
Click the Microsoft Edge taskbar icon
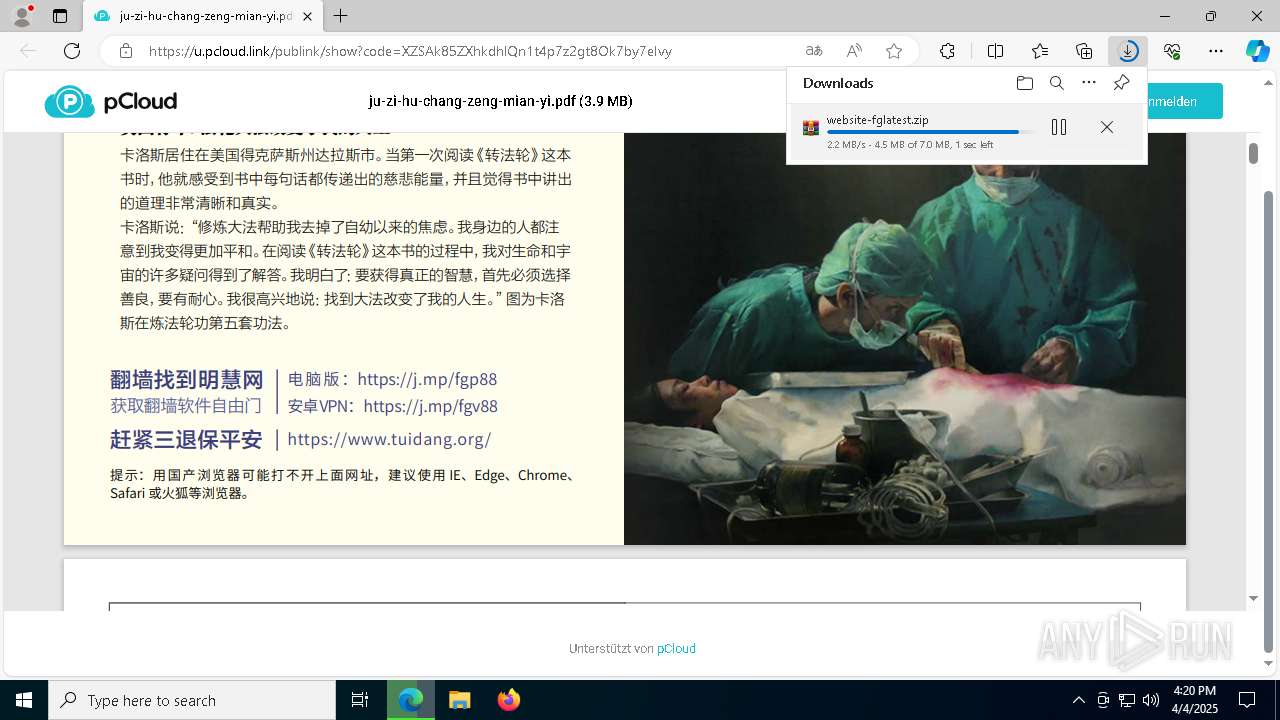point(411,700)
